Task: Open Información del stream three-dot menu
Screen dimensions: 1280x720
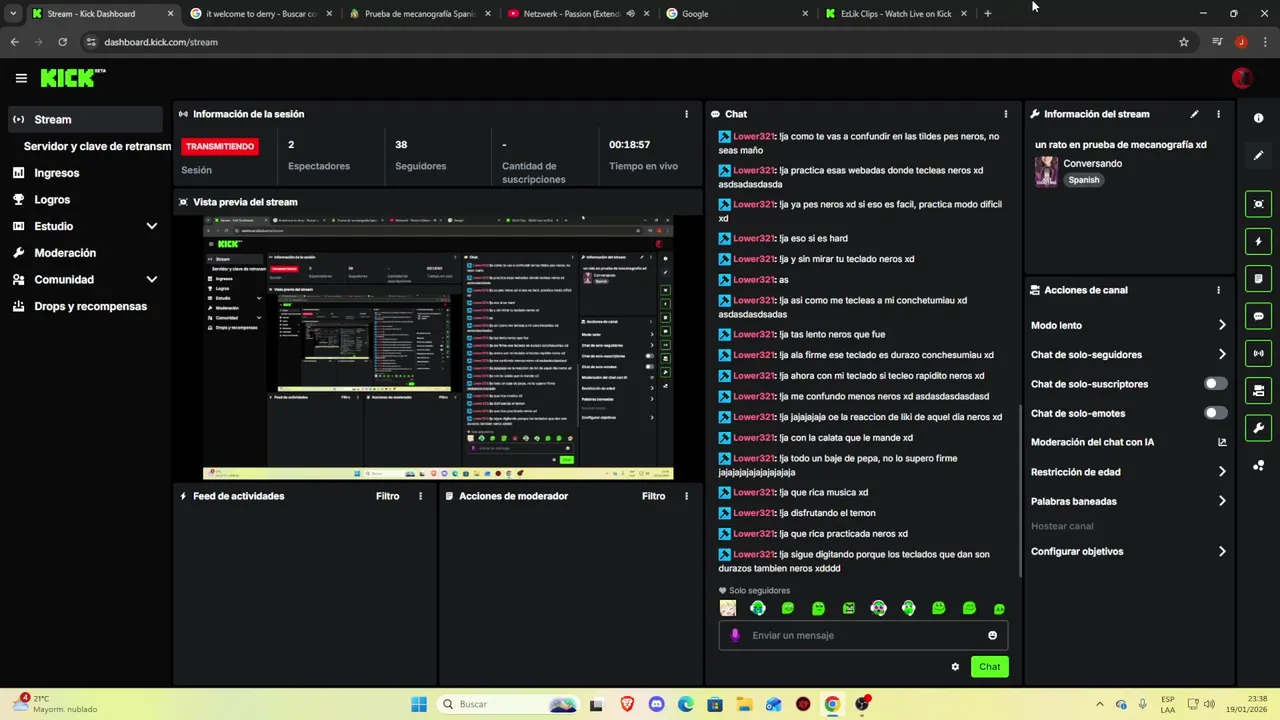Action: 1218,114
